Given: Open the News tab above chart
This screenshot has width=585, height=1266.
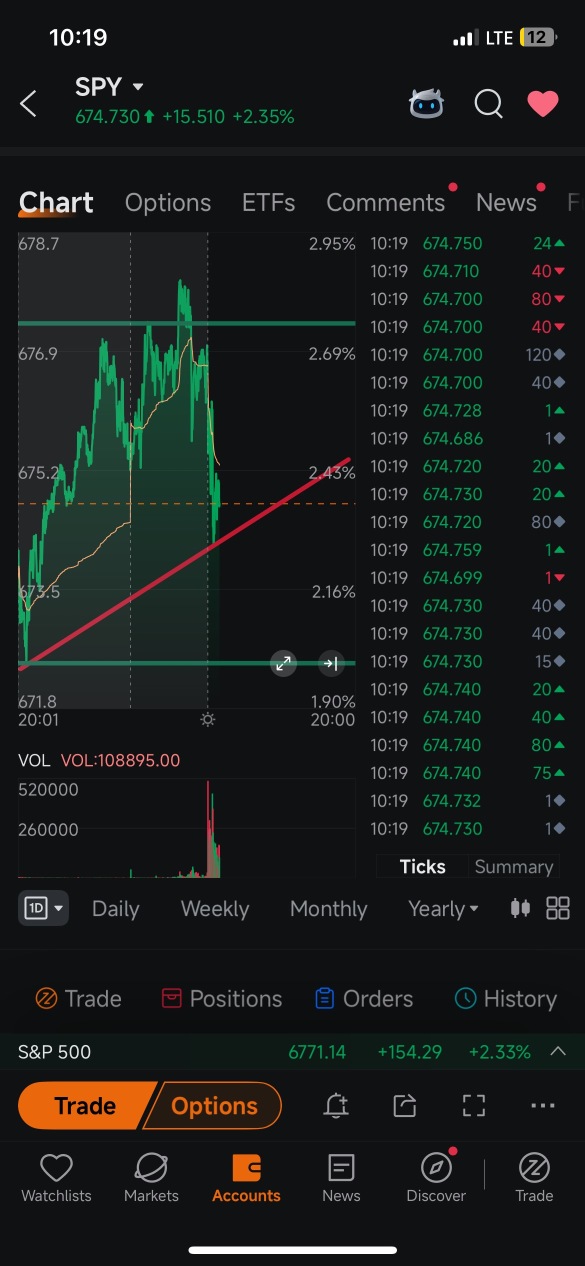Looking at the screenshot, I should tap(506, 202).
